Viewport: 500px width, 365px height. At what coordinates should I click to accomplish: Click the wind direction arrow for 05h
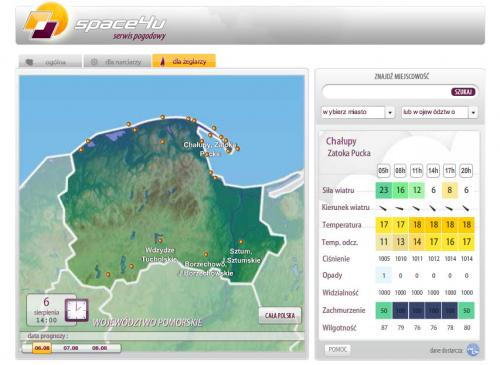(x=384, y=208)
